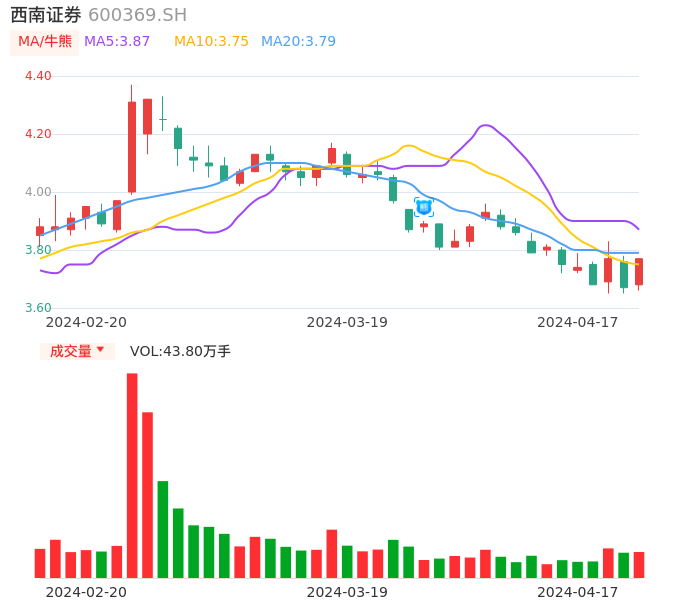
Task: Click the tallest red volume bar
Action: pyautogui.click(x=132, y=476)
